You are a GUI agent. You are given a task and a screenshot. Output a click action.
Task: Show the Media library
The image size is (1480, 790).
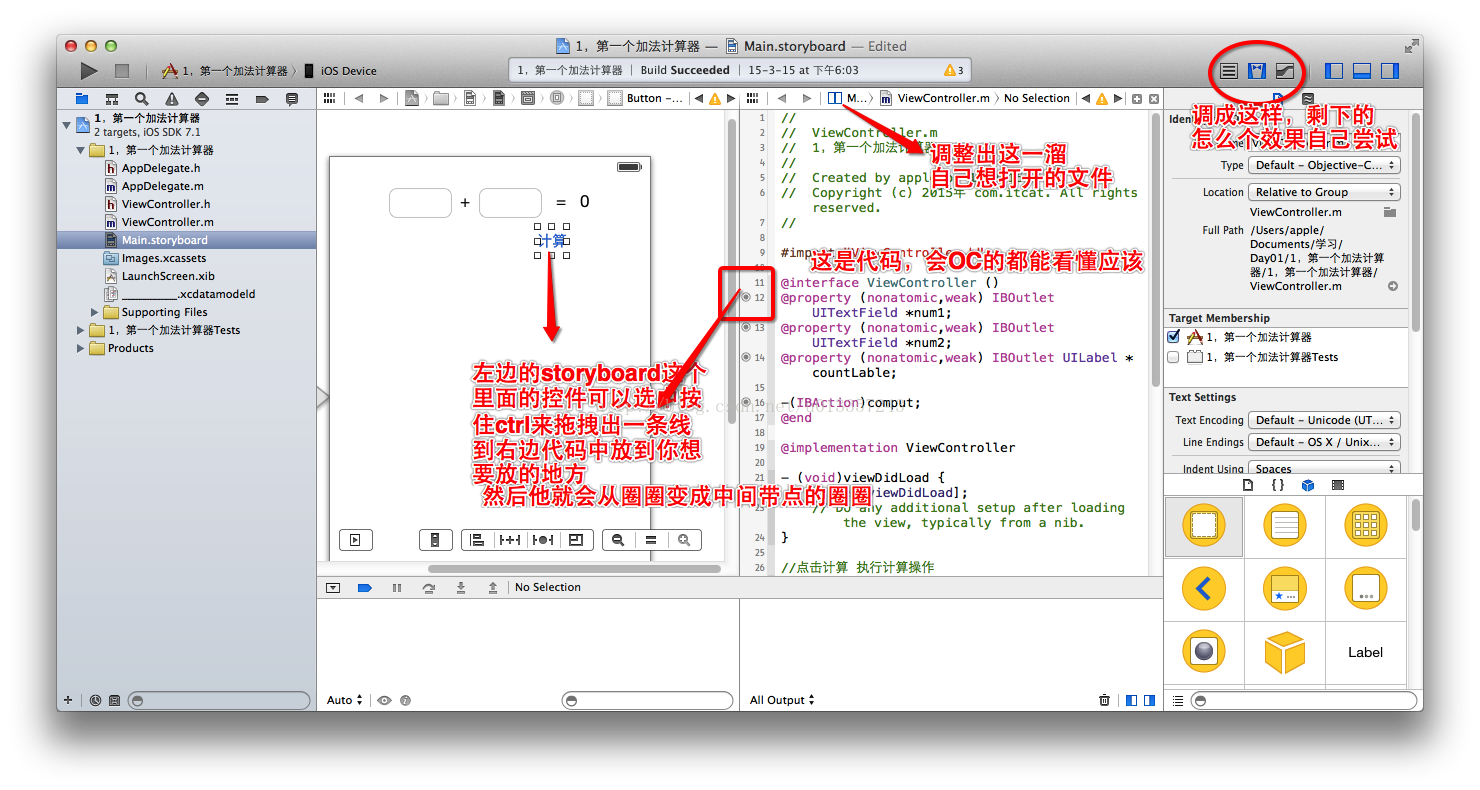[x=1338, y=485]
